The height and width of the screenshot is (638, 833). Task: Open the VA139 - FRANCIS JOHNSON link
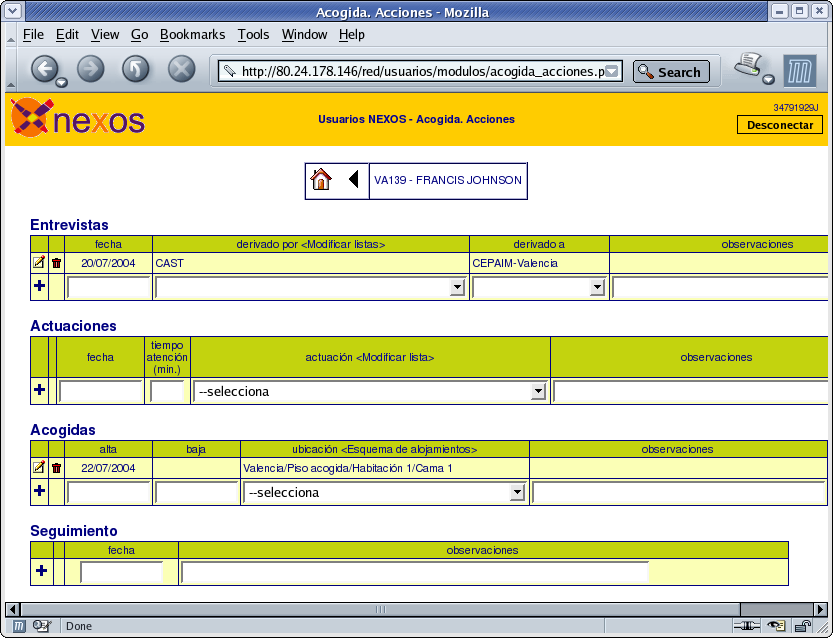[448, 180]
